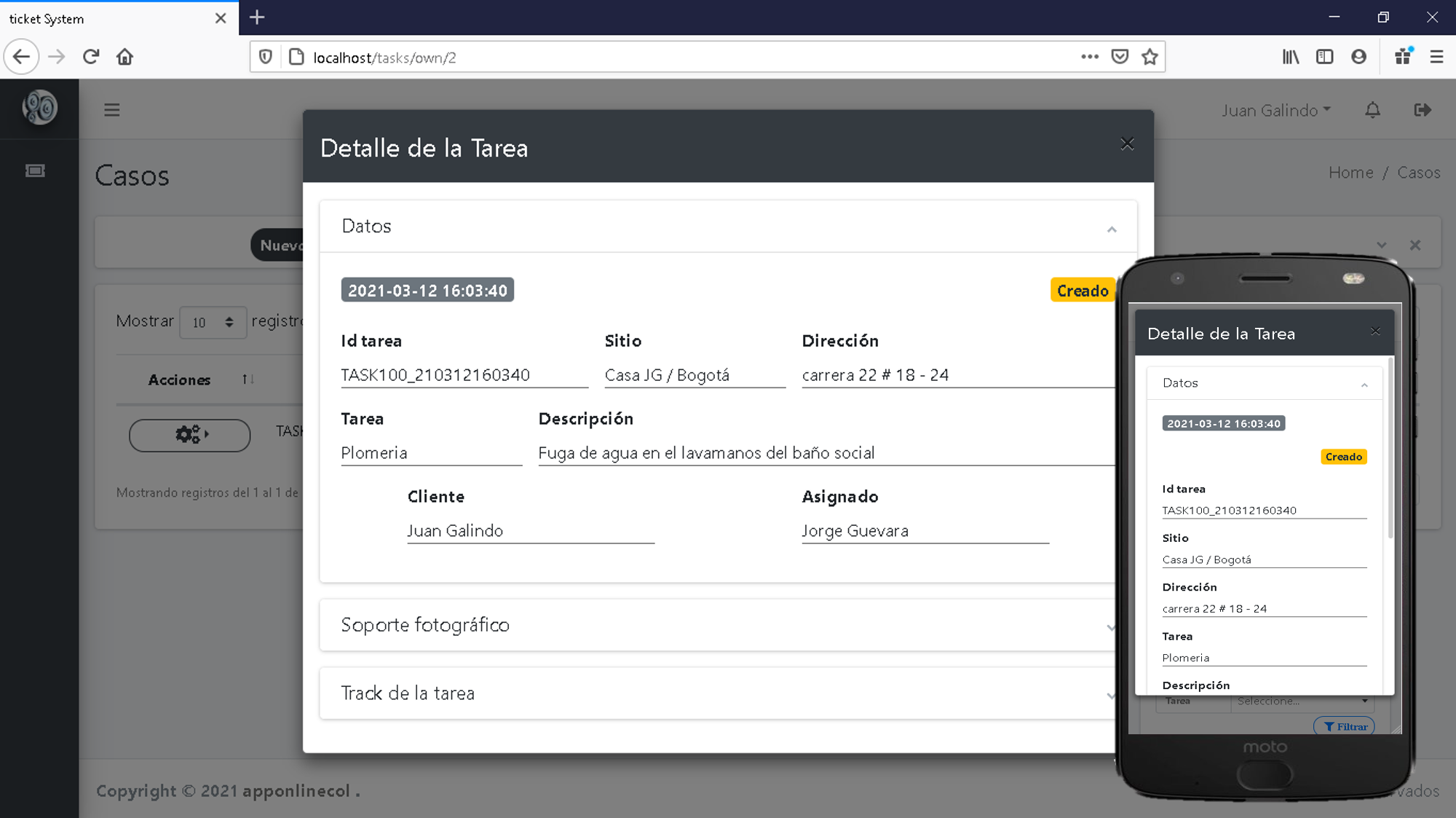Click the app logo in the sidebar
Image resolution: width=1456 pixels, height=818 pixels.
[39, 108]
